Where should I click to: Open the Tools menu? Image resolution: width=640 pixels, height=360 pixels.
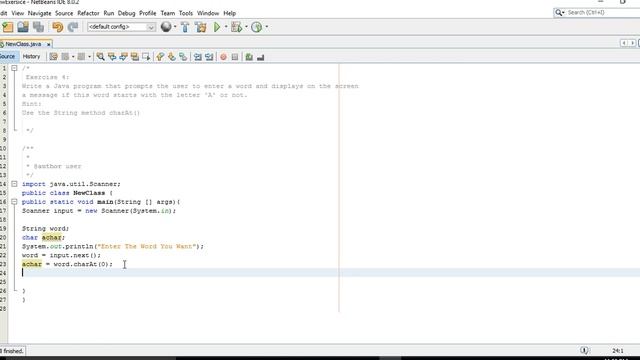coord(186,13)
